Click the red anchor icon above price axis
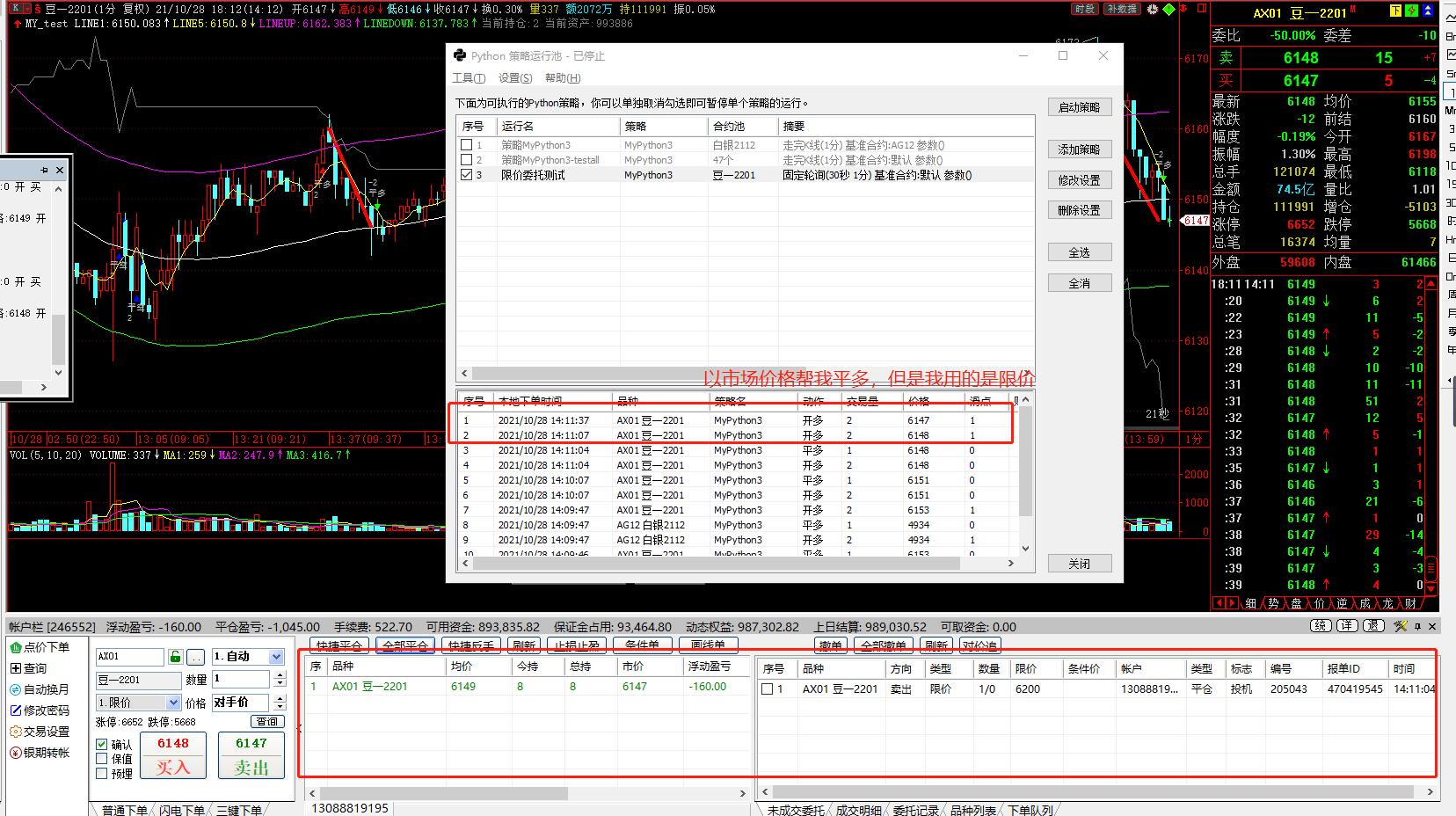The height and width of the screenshot is (816, 1456). point(1184,9)
